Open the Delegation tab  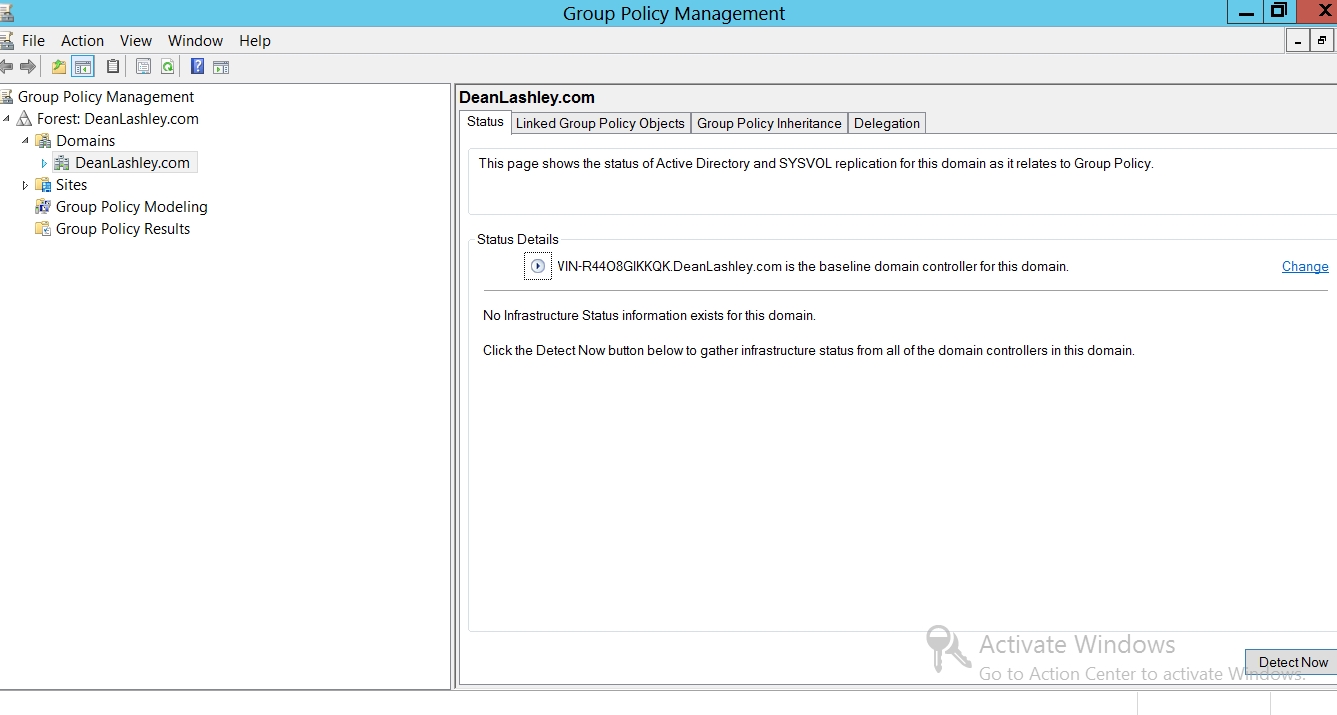886,123
